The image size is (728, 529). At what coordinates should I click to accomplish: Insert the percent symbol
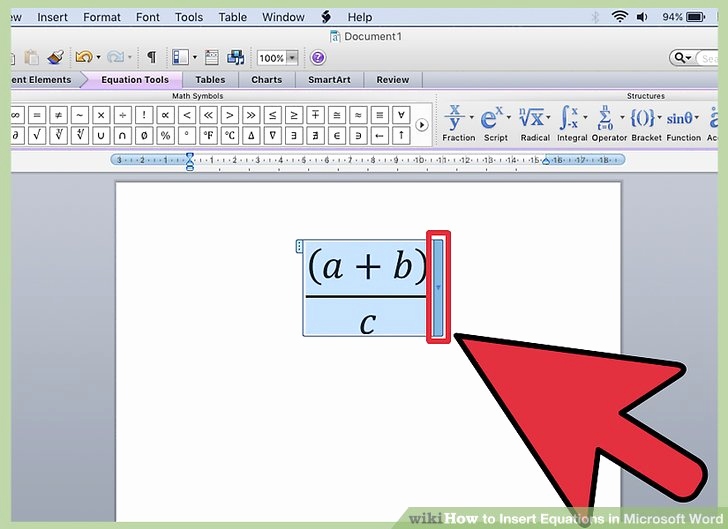pyautogui.click(x=165, y=136)
